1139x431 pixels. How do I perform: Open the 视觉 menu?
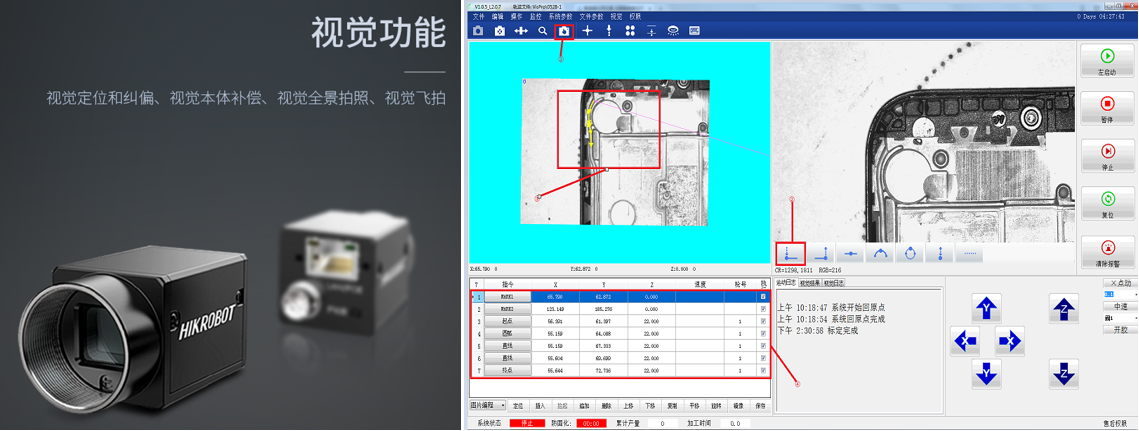(616, 16)
